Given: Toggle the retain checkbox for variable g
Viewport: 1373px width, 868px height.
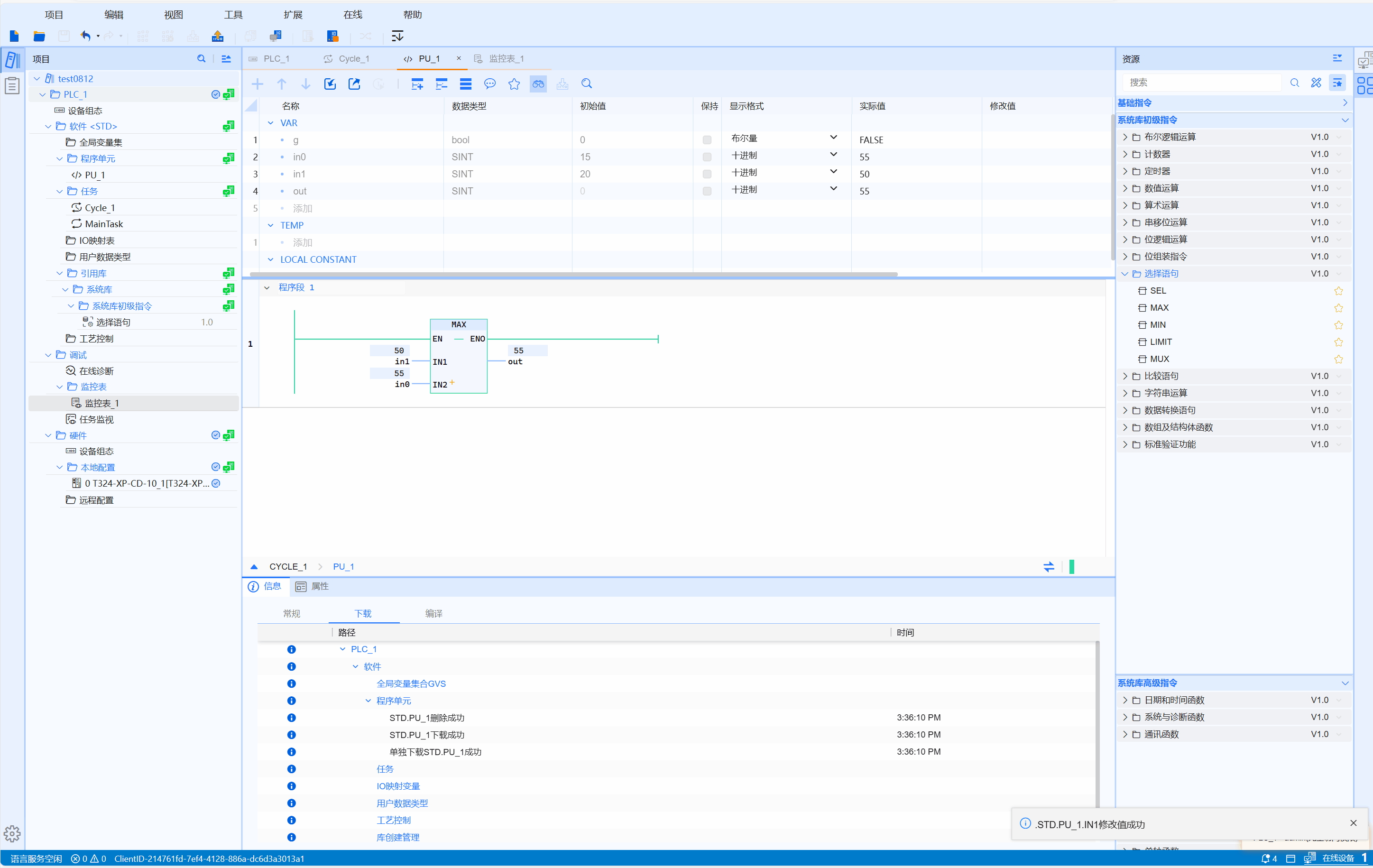Looking at the screenshot, I should [x=707, y=140].
